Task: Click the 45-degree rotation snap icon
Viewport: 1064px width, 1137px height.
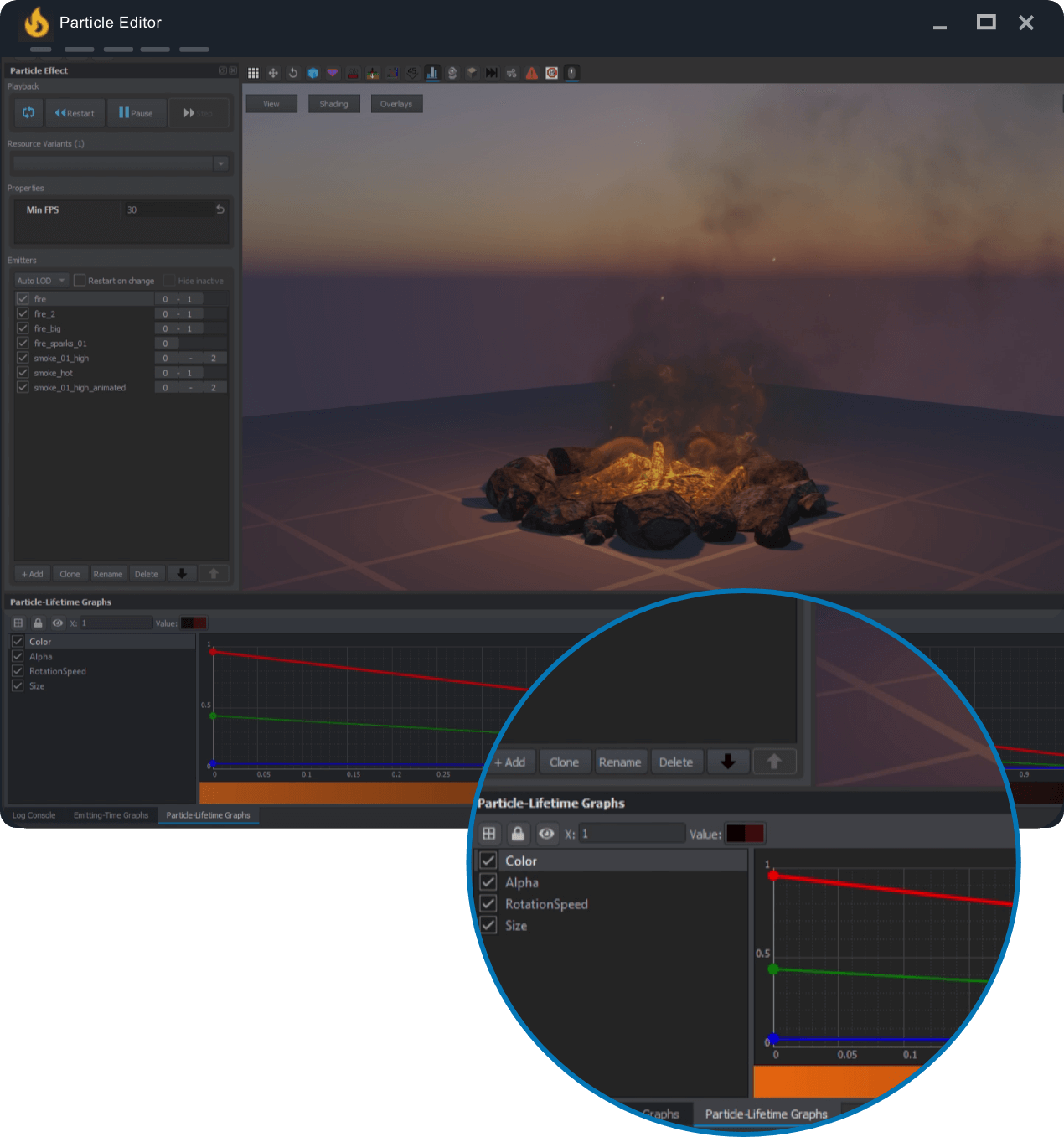Action: pyautogui.click(x=412, y=73)
